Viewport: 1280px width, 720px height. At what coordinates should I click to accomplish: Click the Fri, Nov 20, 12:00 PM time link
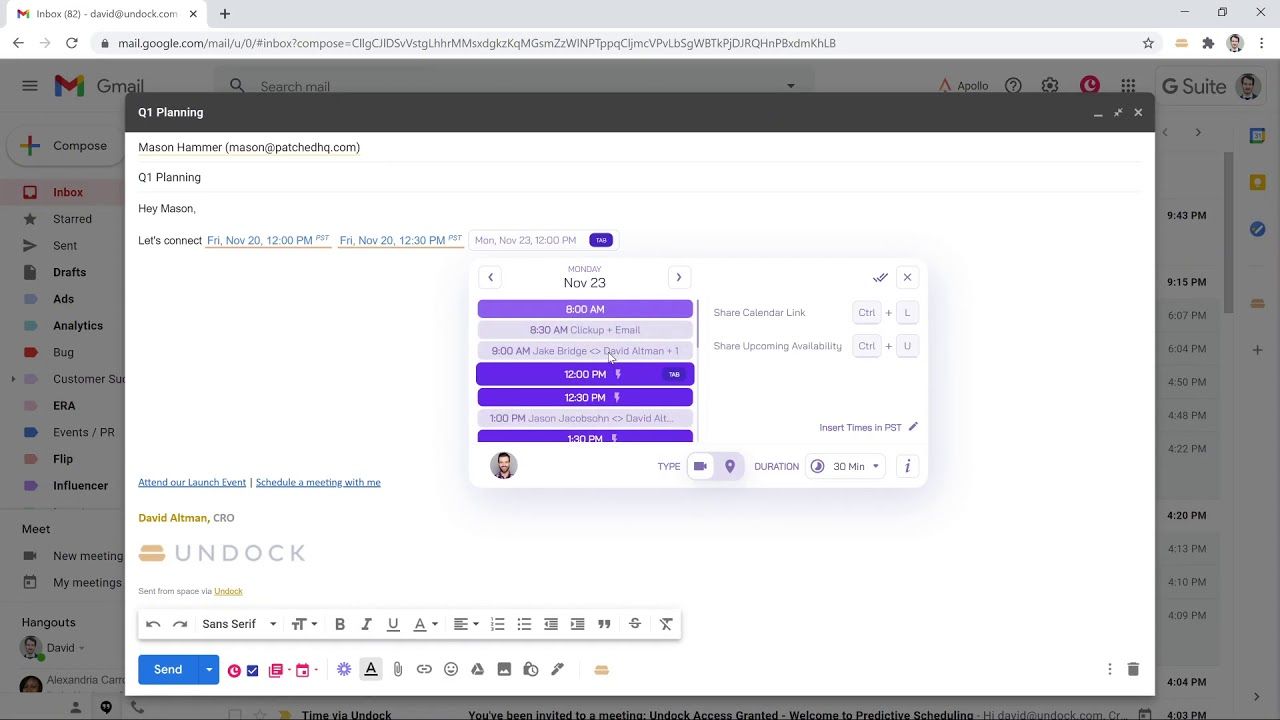click(x=268, y=240)
